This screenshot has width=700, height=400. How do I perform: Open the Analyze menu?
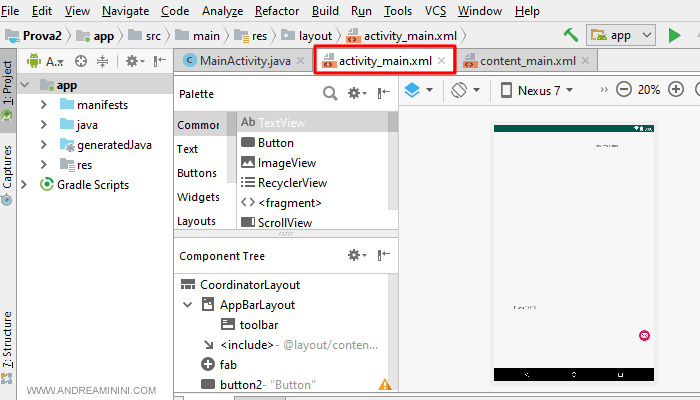222,11
